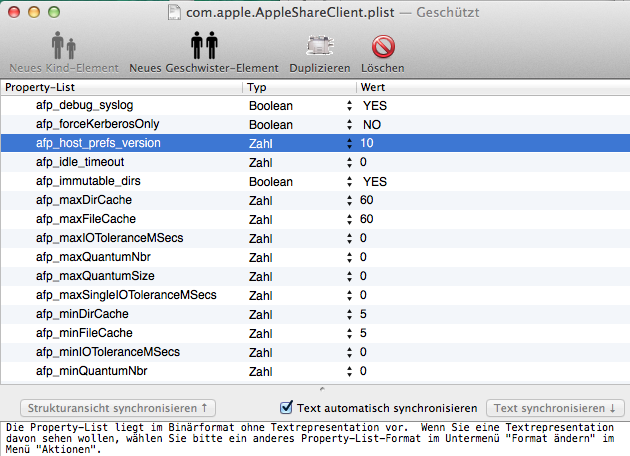Select the afp_maxIOToleranceMSecs key
Image resolution: width=630 pixels, height=456 pixels.
(109, 238)
